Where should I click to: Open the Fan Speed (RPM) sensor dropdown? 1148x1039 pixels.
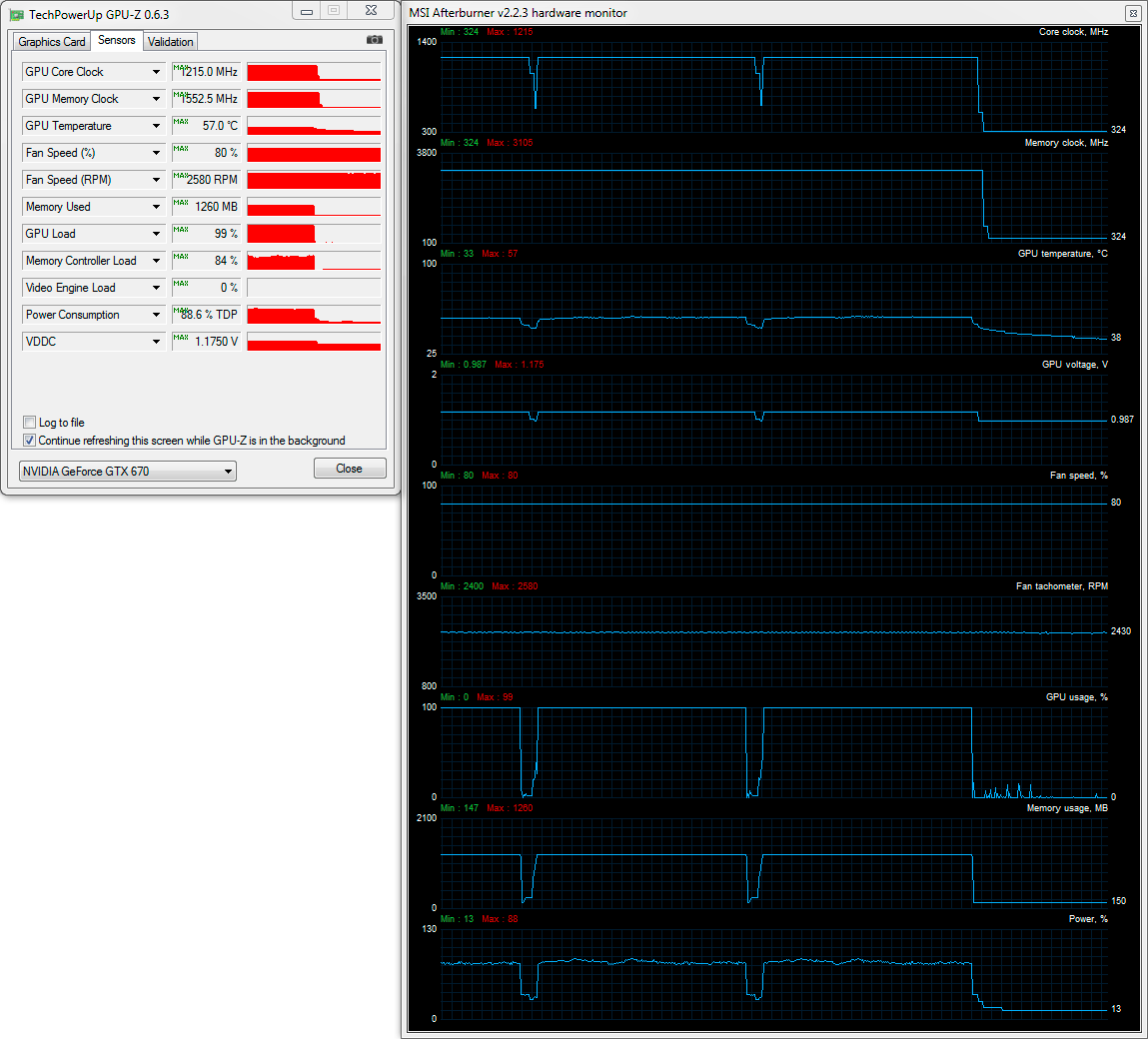[157, 180]
